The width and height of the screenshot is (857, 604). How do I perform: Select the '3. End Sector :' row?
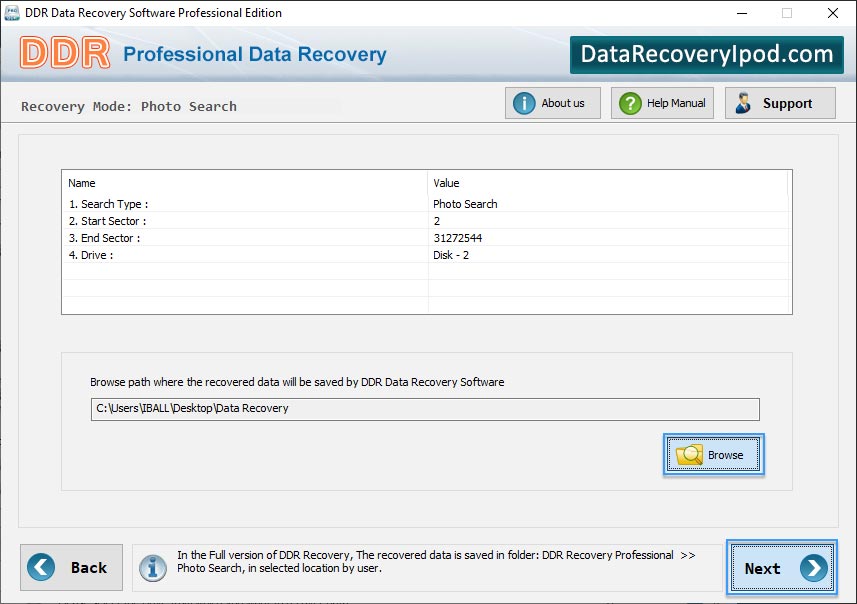[x=426, y=238]
